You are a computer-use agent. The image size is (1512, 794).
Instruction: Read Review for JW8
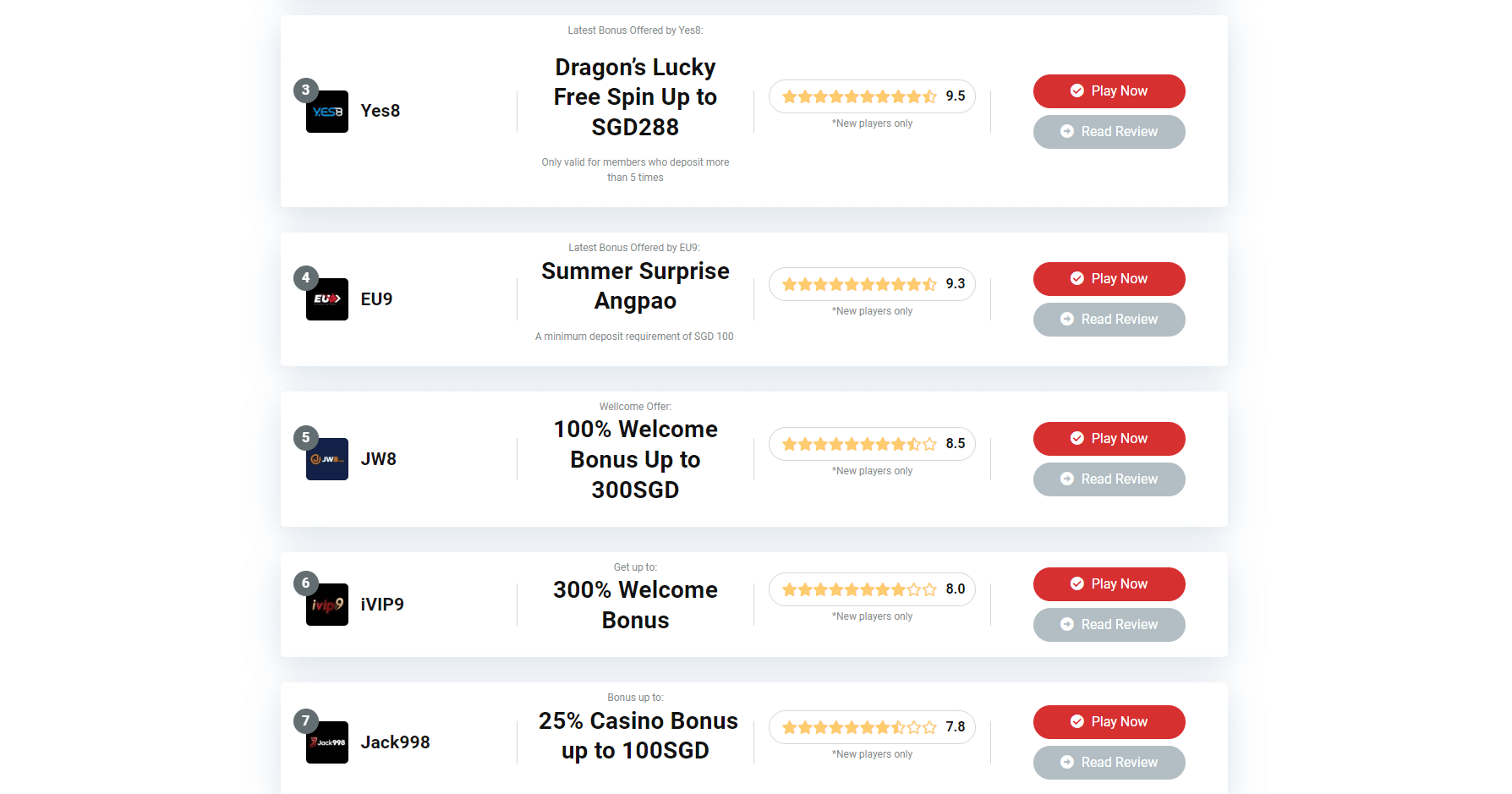tap(1109, 479)
